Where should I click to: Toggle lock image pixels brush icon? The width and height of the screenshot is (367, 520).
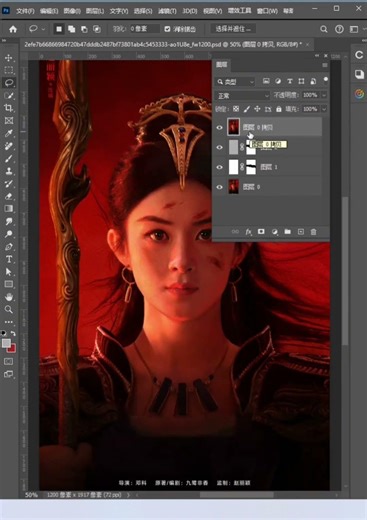(247, 109)
